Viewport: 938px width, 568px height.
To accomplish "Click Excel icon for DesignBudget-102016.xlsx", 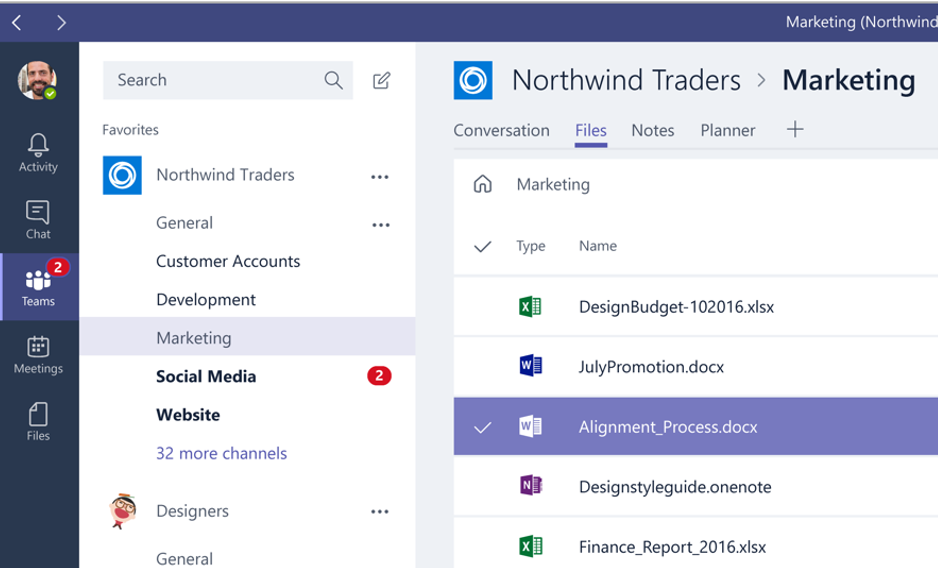I will tap(530, 306).
